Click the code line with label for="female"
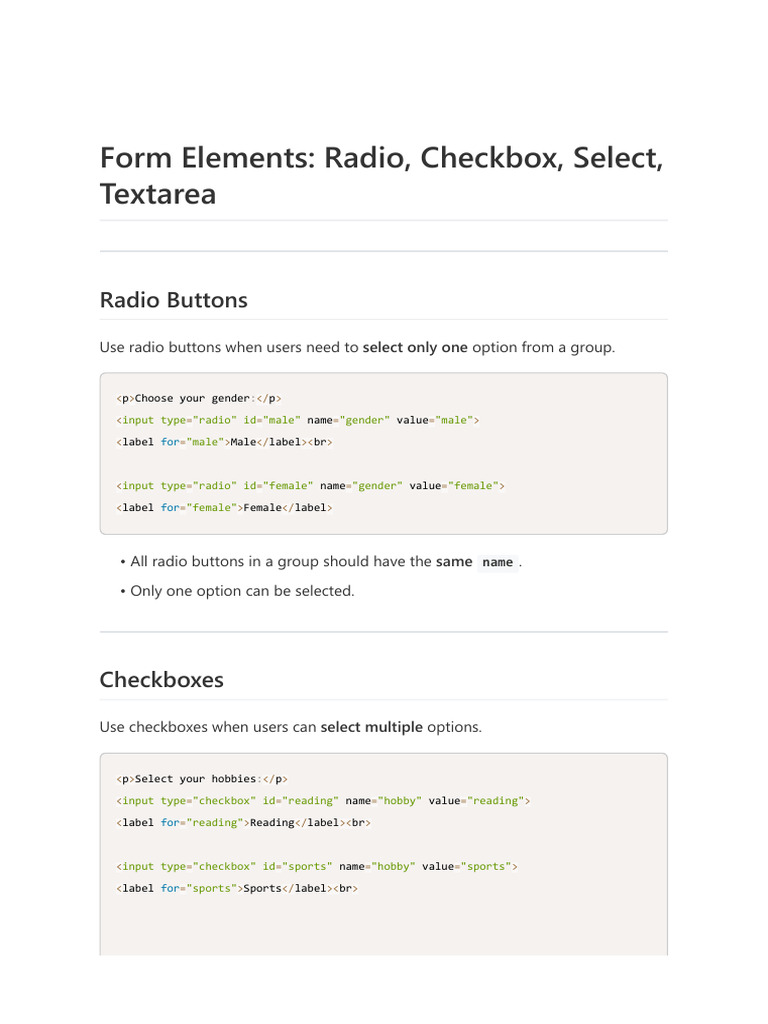The height and width of the screenshot is (1024, 768). (225, 507)
